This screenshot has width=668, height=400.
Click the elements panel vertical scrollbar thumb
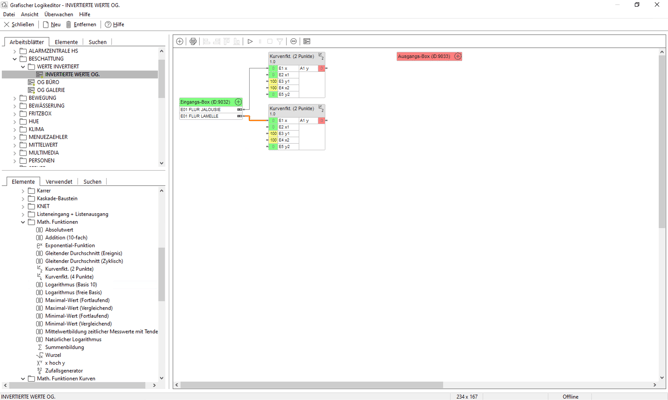click(x=161, y=274)
